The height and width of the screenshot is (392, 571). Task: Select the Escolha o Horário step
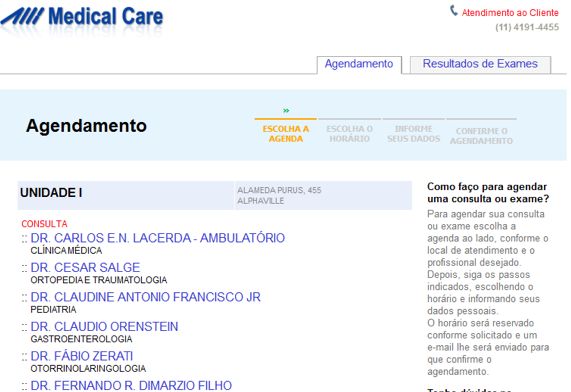tap(349, 134)
